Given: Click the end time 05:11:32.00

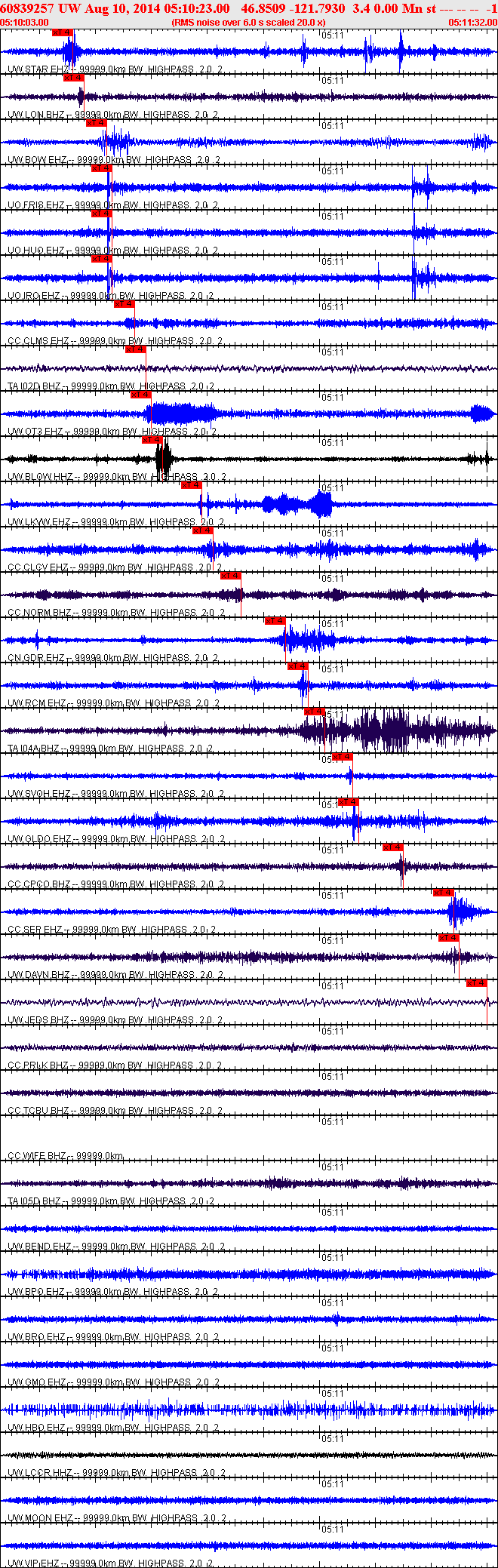Looking at the screenshot, I should click(473, 23).
